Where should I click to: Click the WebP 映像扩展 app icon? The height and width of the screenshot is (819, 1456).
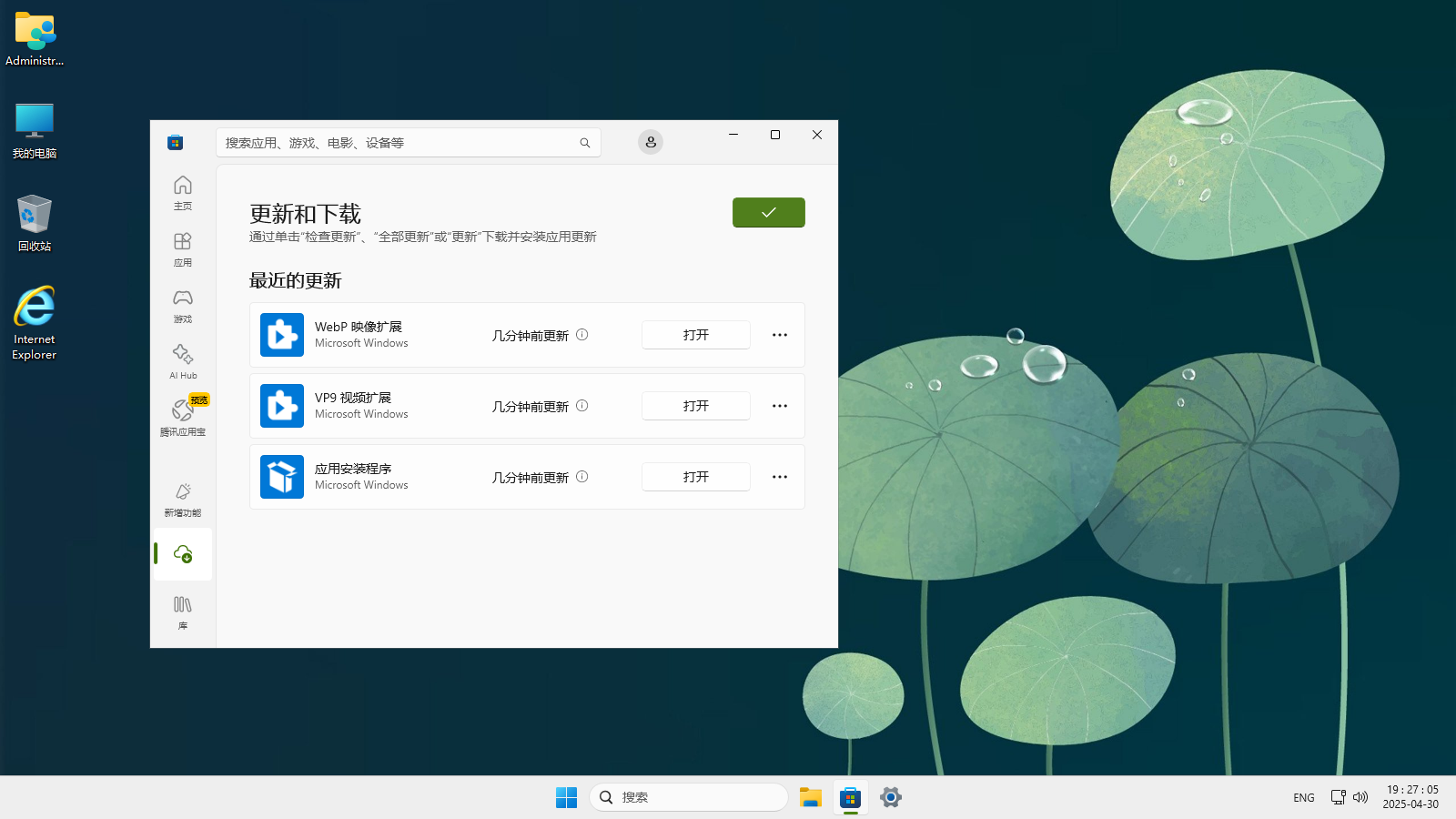(x=282, y=335)
